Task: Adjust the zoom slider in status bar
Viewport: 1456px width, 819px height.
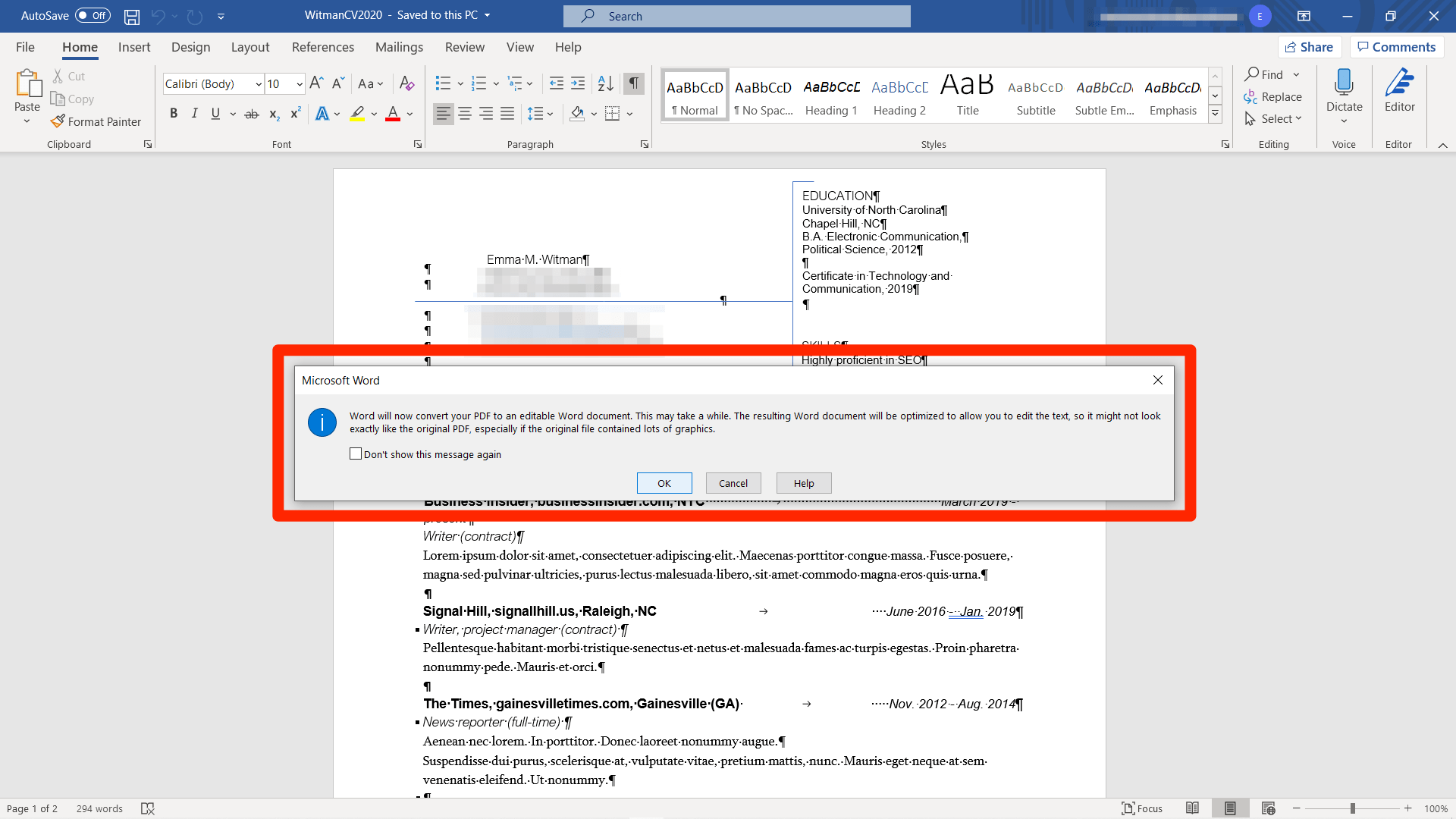Action: pyautogui.click(x=1353, y=808)
